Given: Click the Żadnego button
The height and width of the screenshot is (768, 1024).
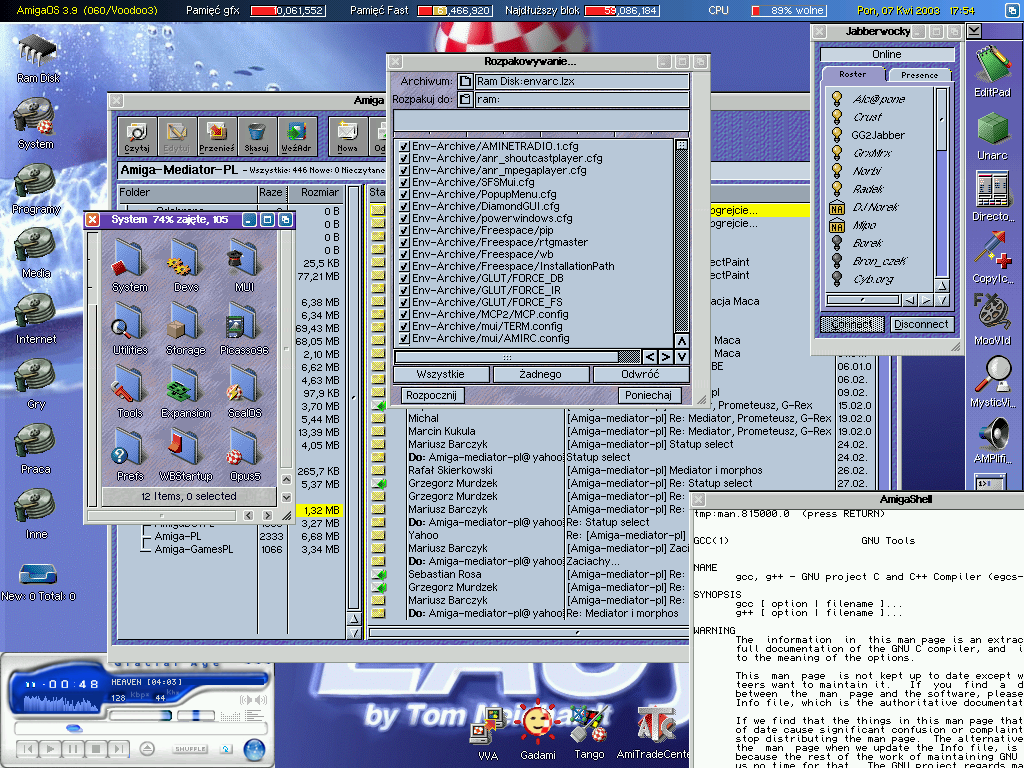Looking at the screenshot, I should pyautogui.click(x=541, y=374).
